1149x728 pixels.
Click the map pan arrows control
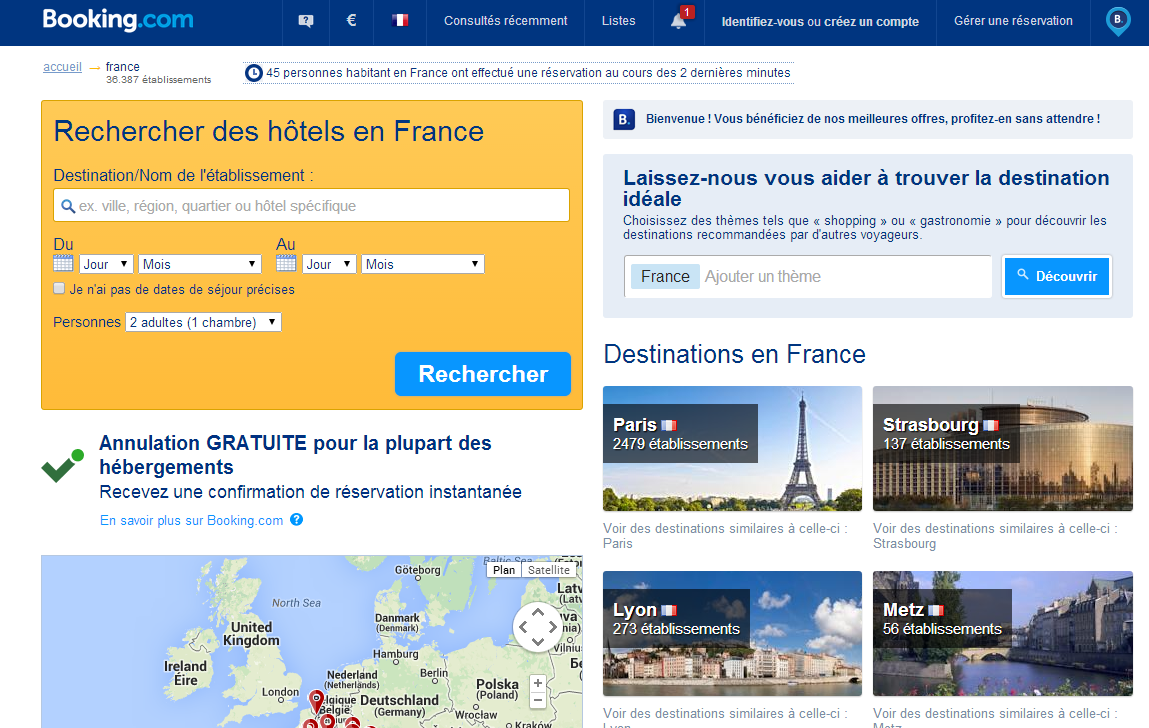(537, 627)
